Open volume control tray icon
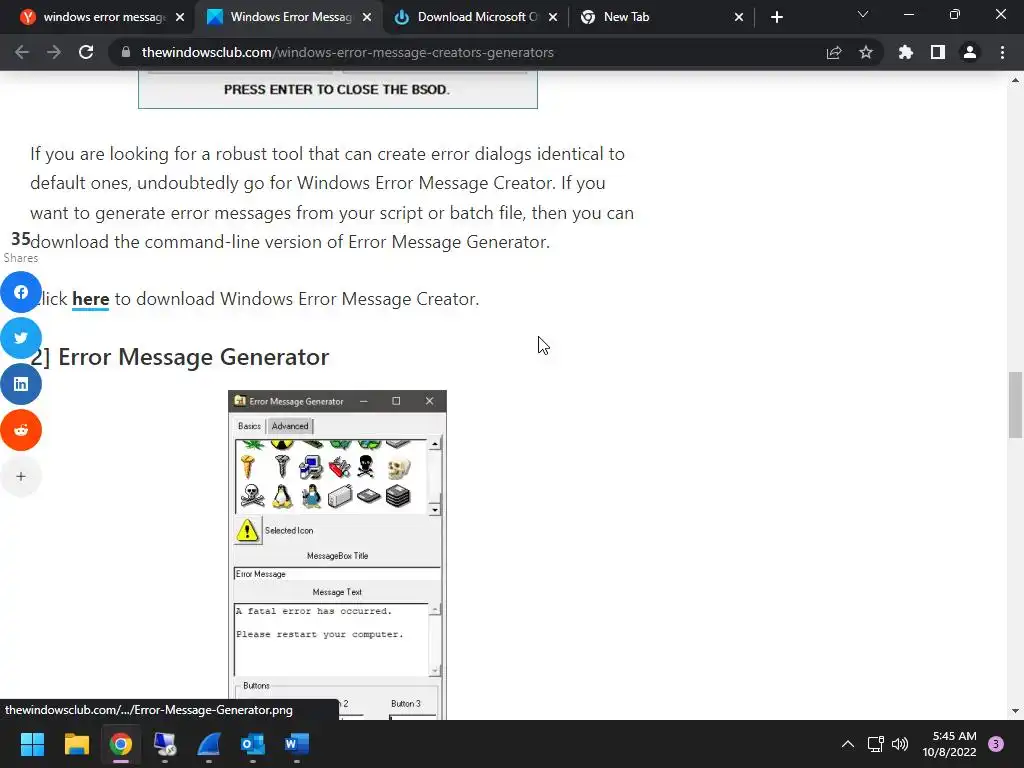1024x768 pixels. pyautogui.click(x=900, y=744)
